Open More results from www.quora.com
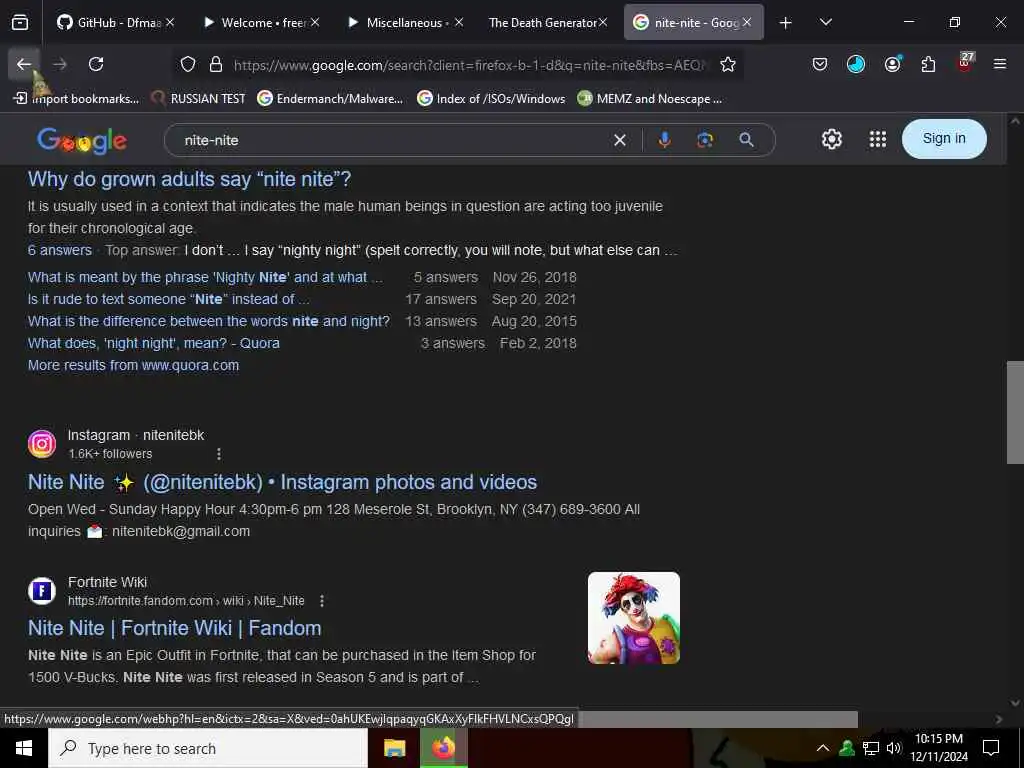Viewport: 1024px width, 768px height. click(x=133, y=365)
